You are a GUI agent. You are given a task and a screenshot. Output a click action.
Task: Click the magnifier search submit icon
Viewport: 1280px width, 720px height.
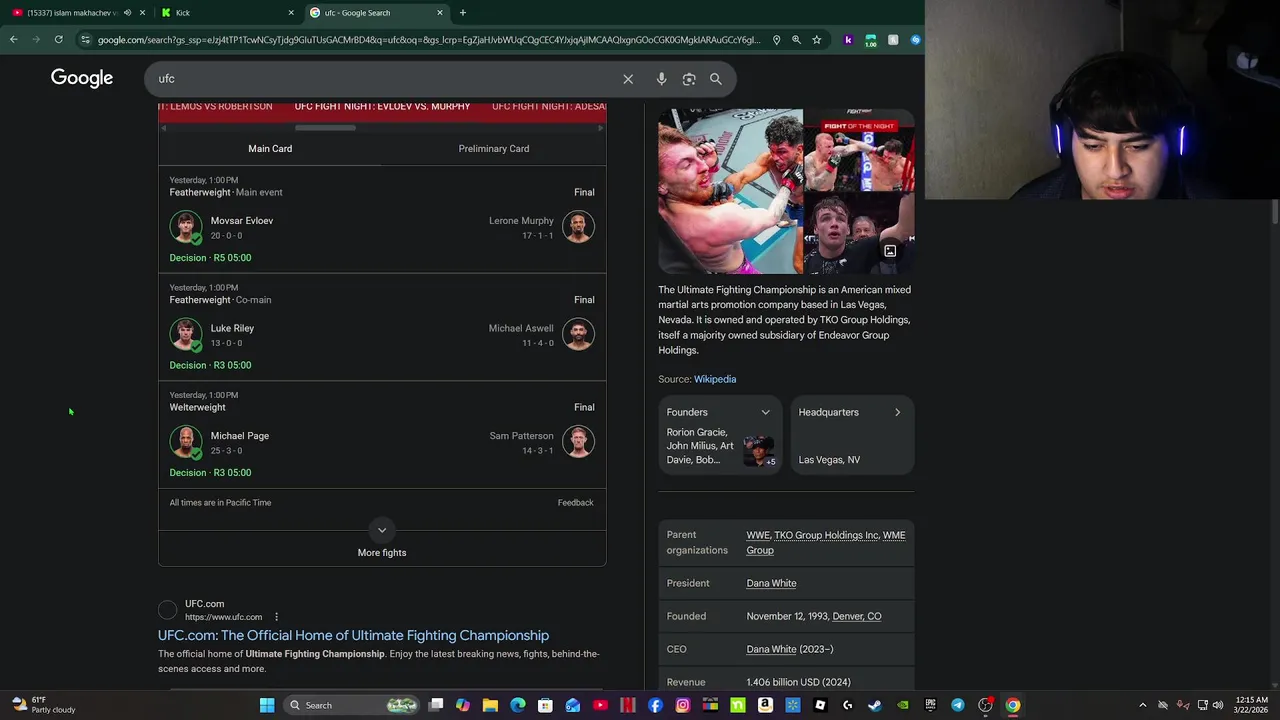click(716, 79)
